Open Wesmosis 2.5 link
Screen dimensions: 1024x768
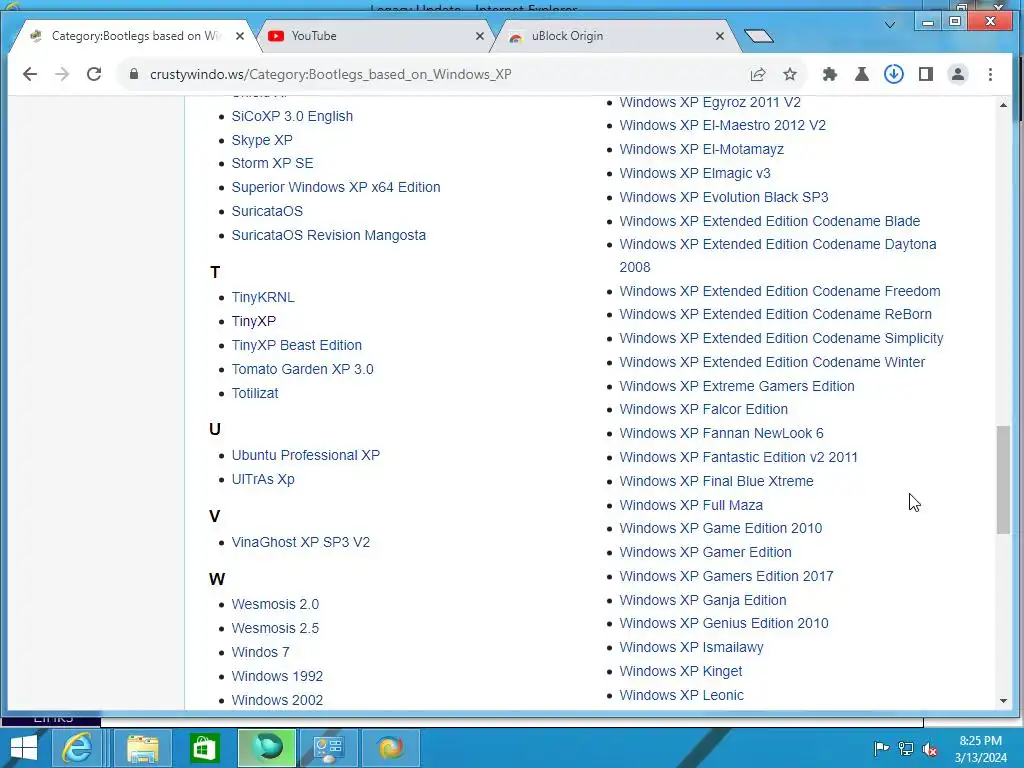tap(275, 628)
